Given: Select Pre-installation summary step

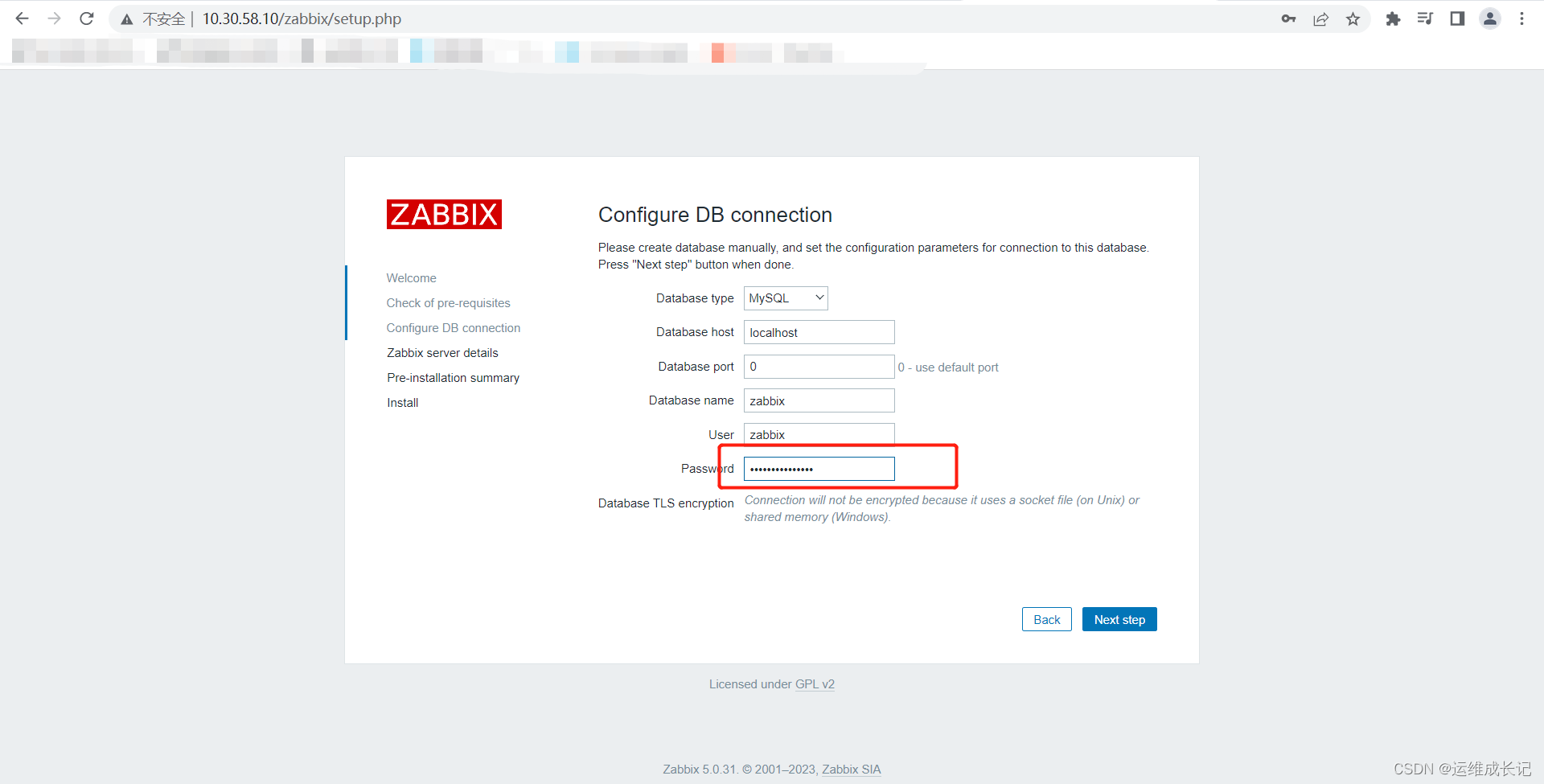Looking at the screenshot, I should tap(453, 378).
